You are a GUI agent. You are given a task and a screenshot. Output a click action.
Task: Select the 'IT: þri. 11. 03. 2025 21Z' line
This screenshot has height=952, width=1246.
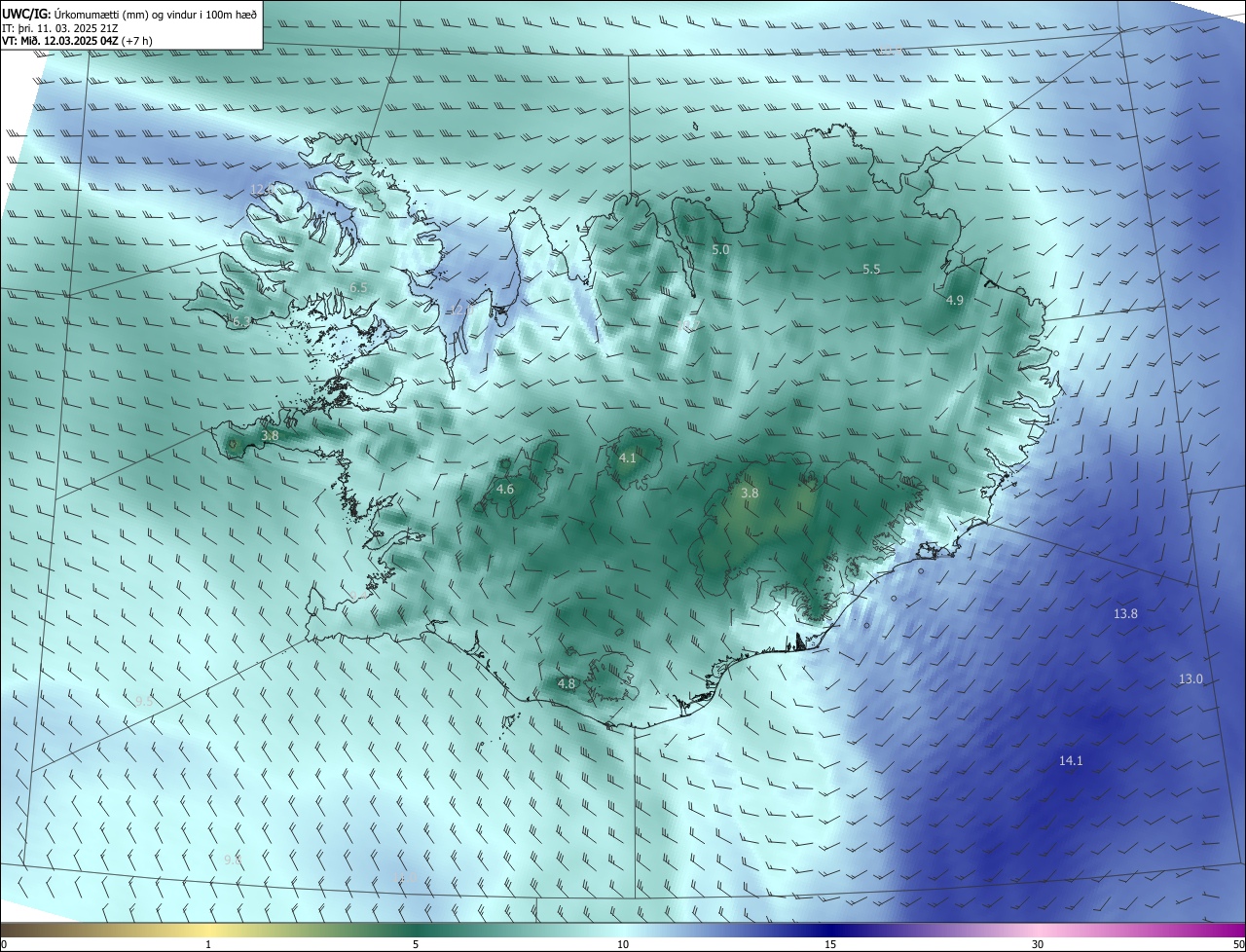click(60, 28)
